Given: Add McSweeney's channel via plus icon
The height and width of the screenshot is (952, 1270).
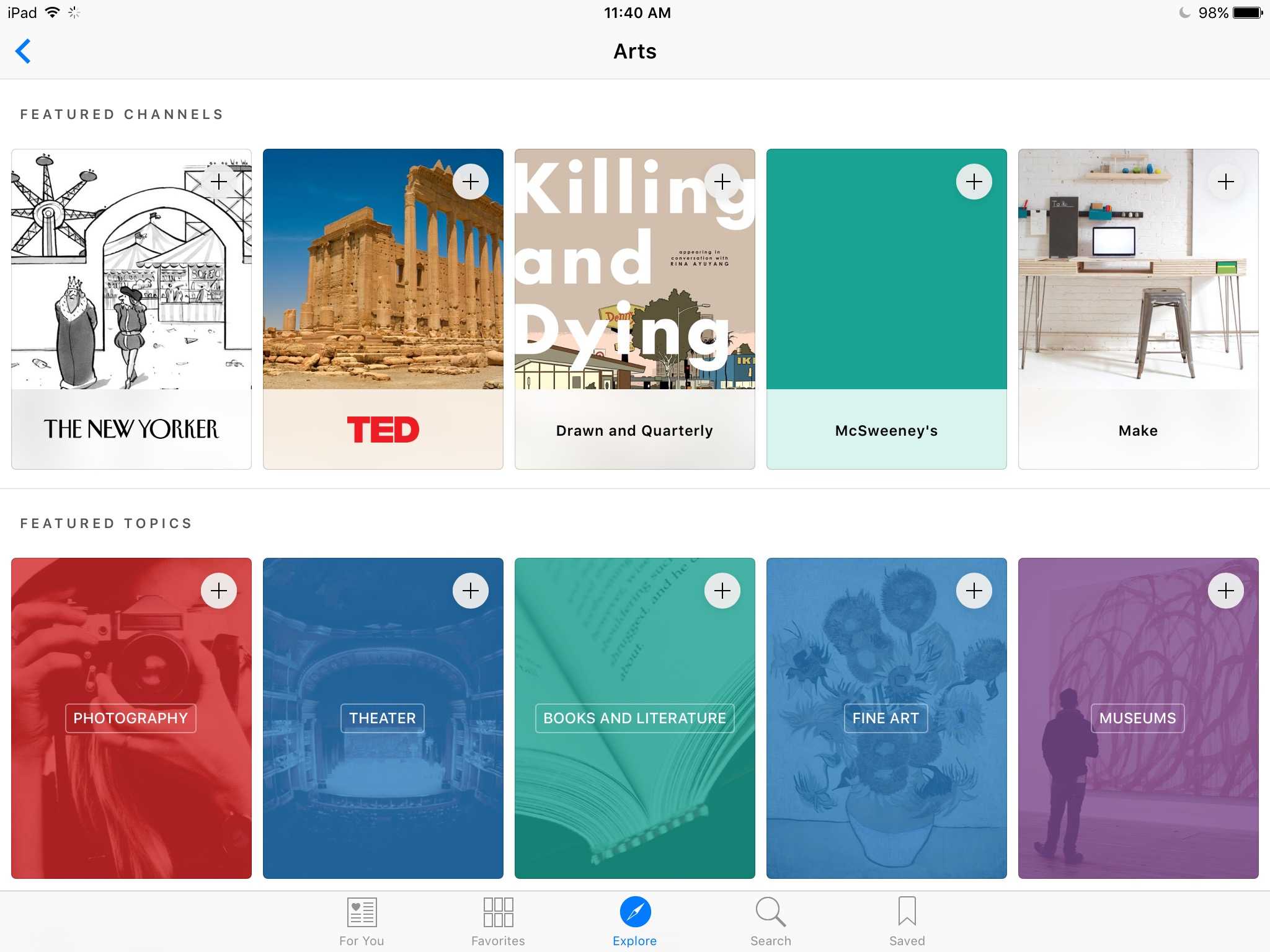Looking at the screenshot, I should tap(974, 182).
